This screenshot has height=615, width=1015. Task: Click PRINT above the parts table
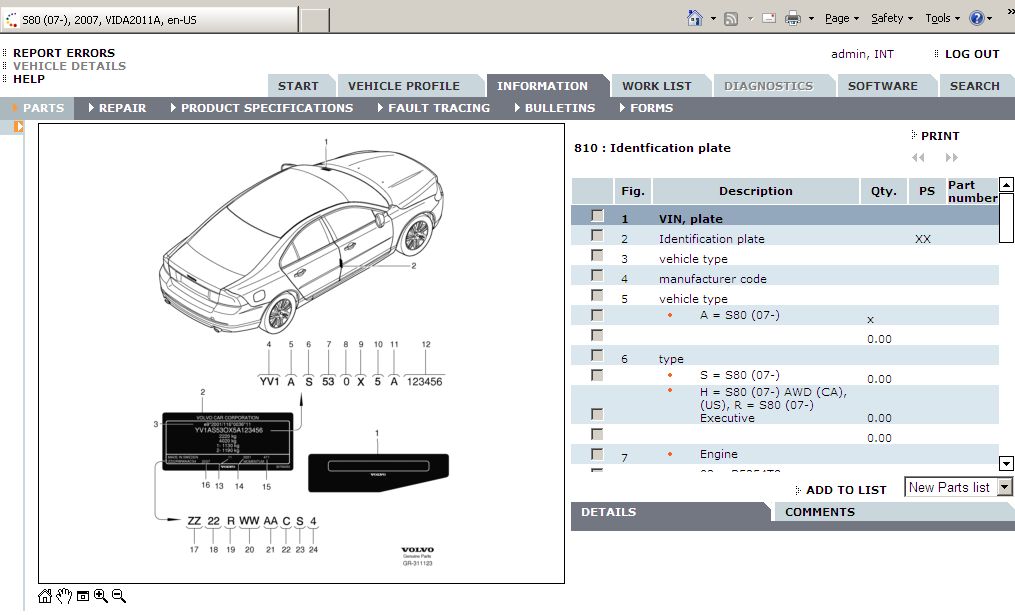[x=940, y=136]
